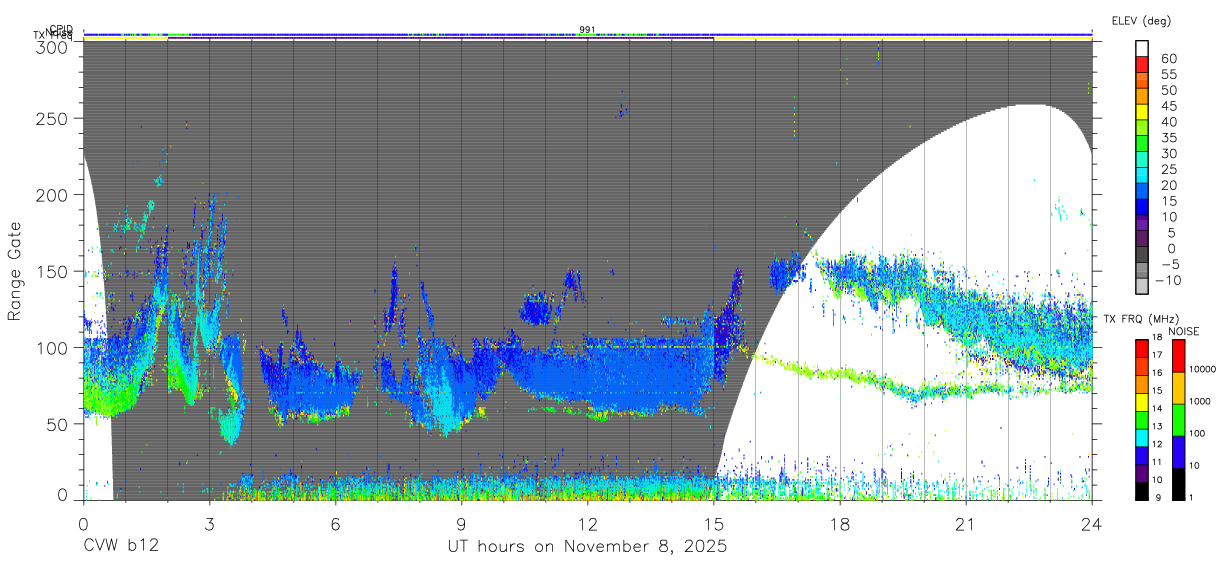Image resolution: width=1228 pixels, height=567 pixels.
Task: Click the cyan 12 MHz TX FRQ swatch
Action: (1142, 438)
